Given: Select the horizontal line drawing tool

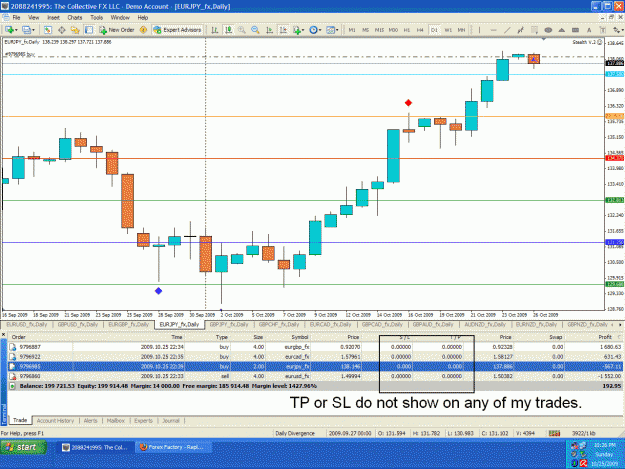Looking at the screenshot, I should 493,30.
